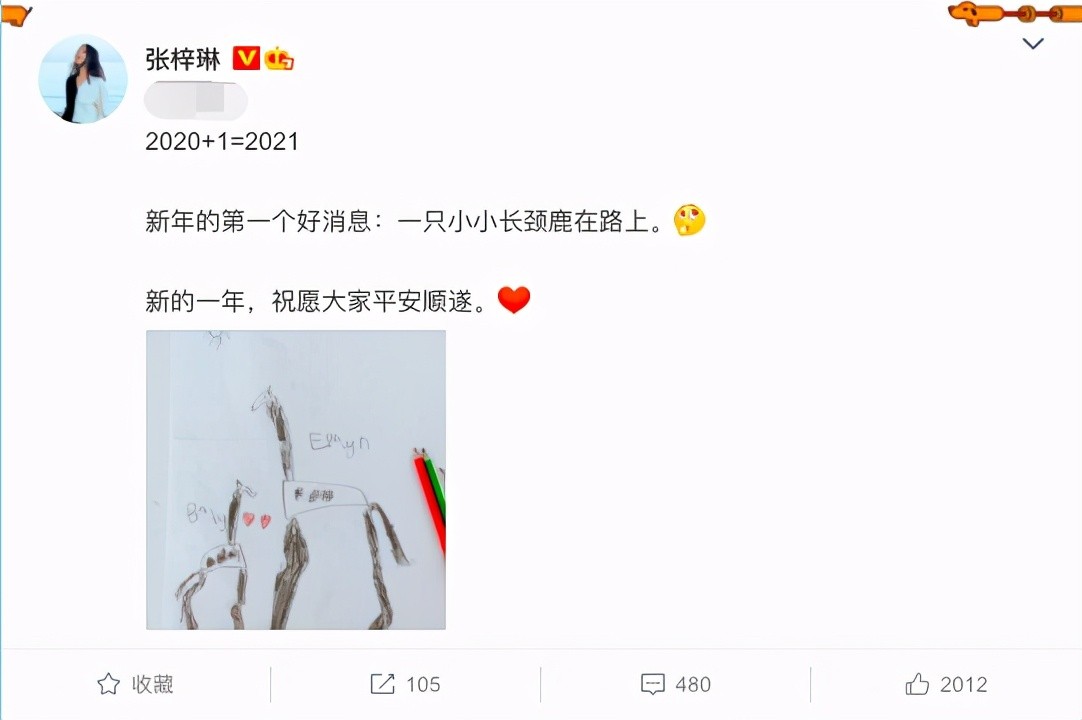Screen dimensions: 1082x720
Task: Toggle like on count 2012
Action: 963,684
